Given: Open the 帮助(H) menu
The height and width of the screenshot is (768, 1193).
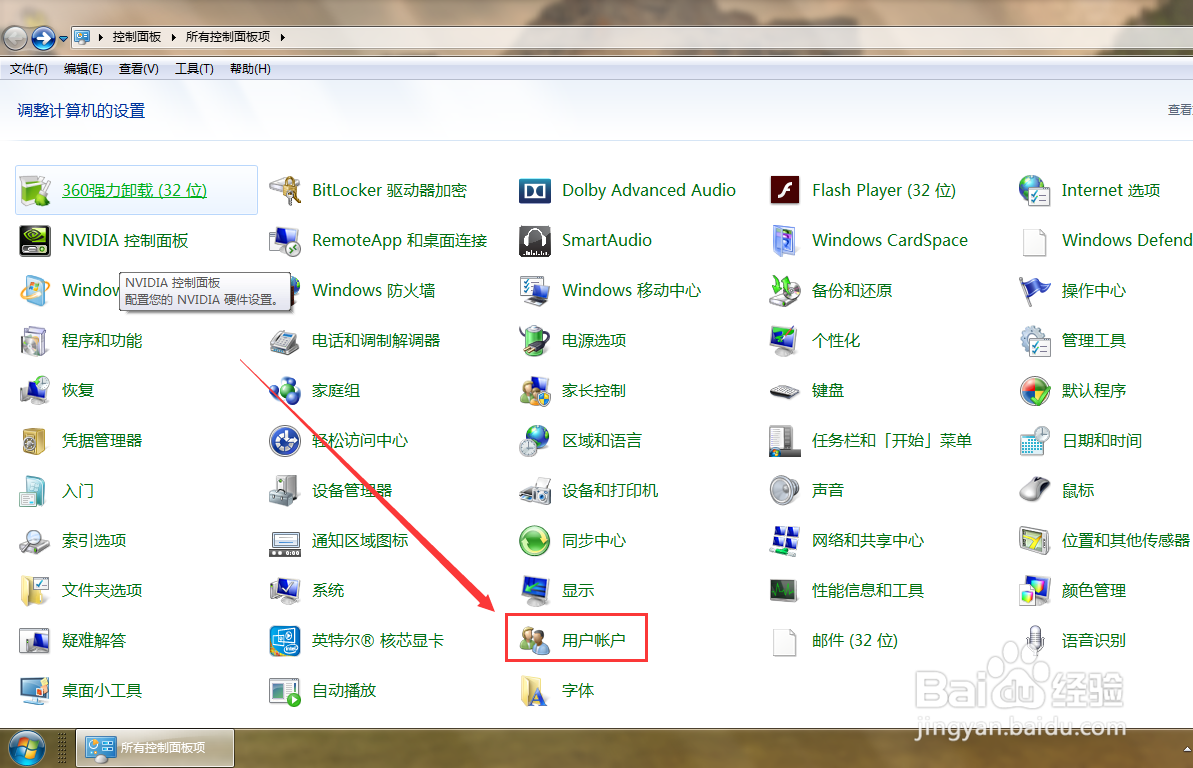Looking at the screenshot, I should pos(250,69).
